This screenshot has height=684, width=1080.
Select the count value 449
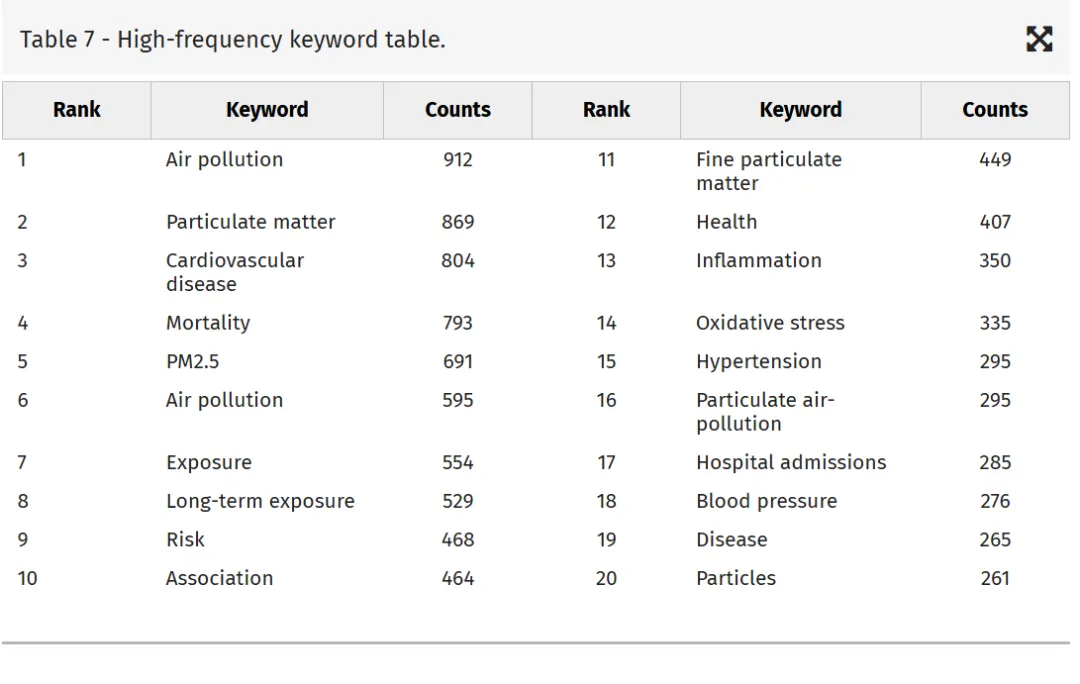click(x=995, y=160)
